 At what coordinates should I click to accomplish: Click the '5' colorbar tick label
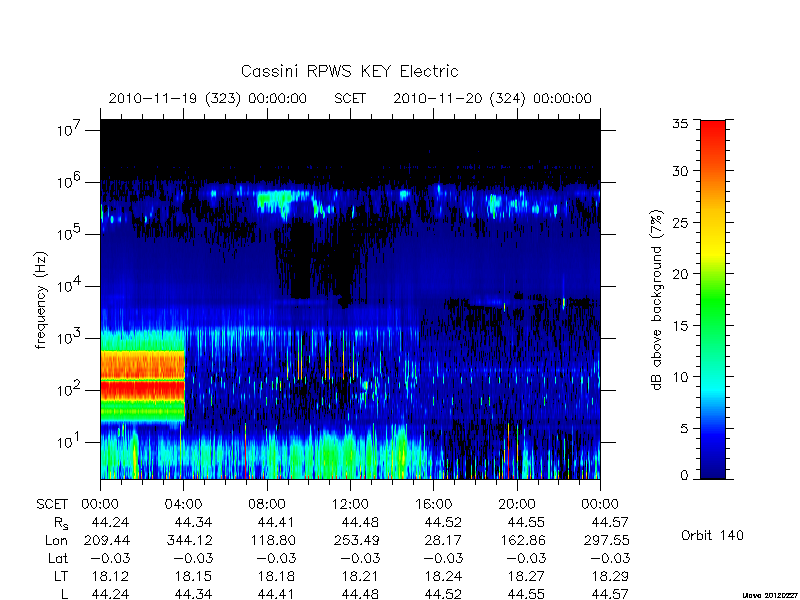(684, 429)
